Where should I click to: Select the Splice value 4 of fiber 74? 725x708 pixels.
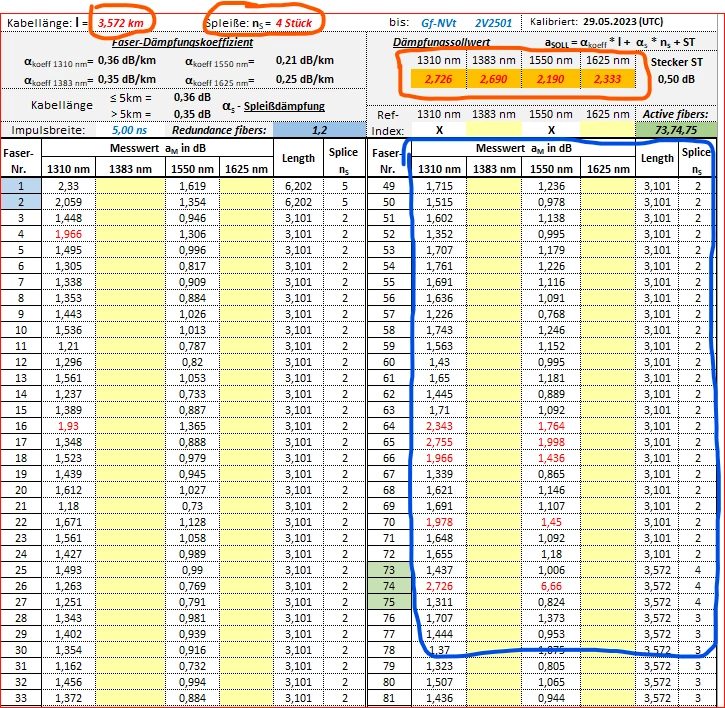point(697,586)
